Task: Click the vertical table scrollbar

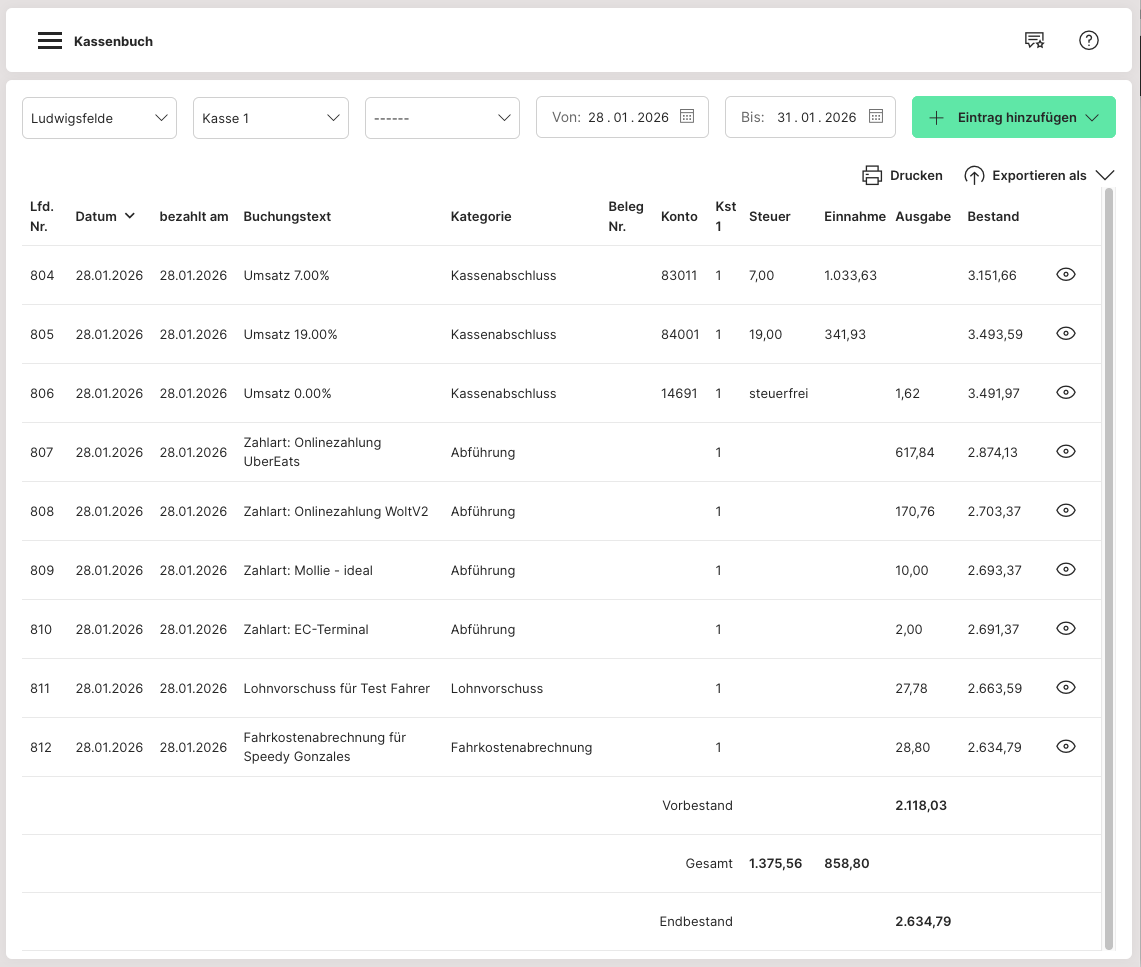Action: (1108, 560)
